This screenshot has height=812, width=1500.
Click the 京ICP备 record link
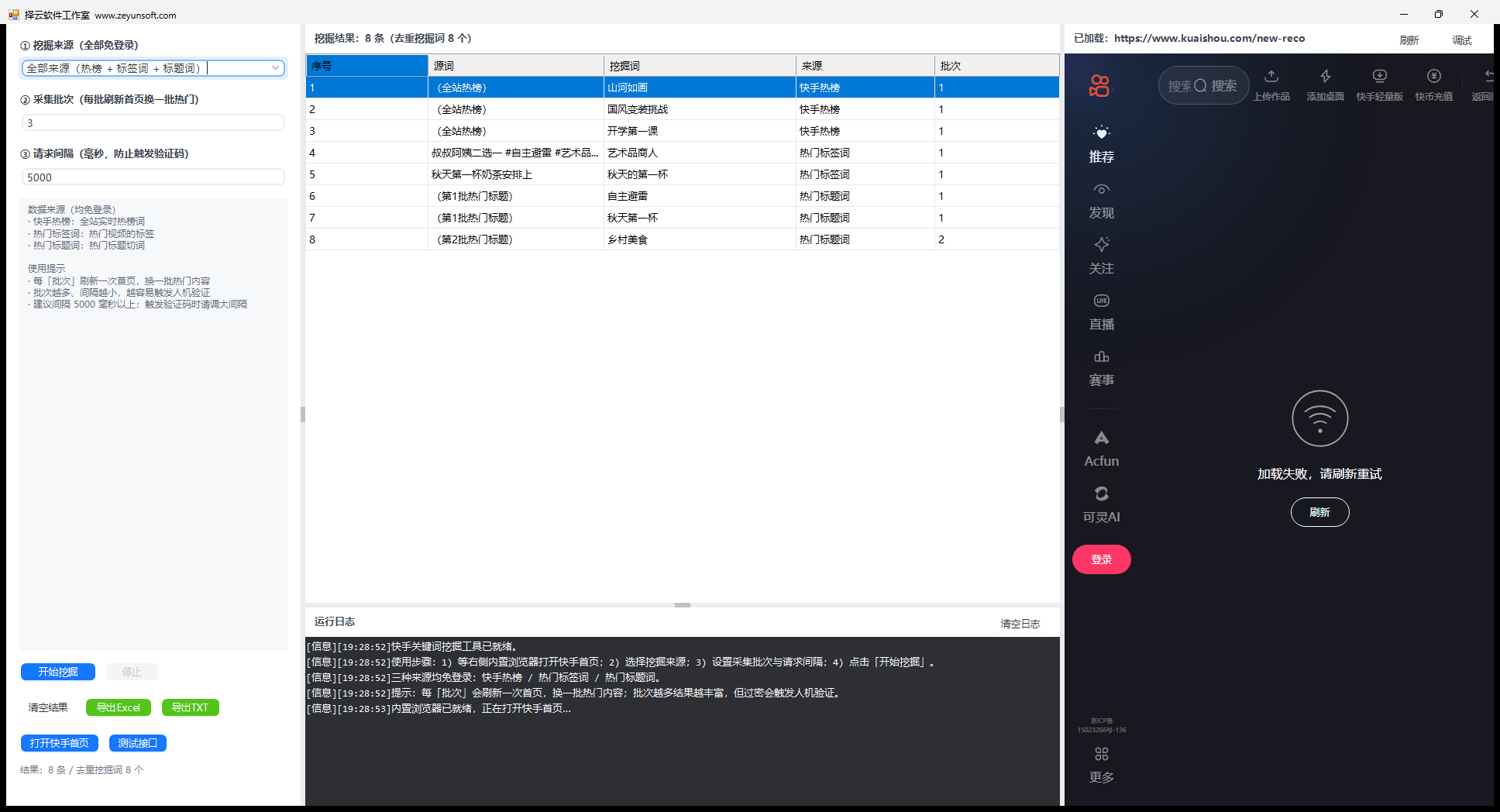[1102, 725]
